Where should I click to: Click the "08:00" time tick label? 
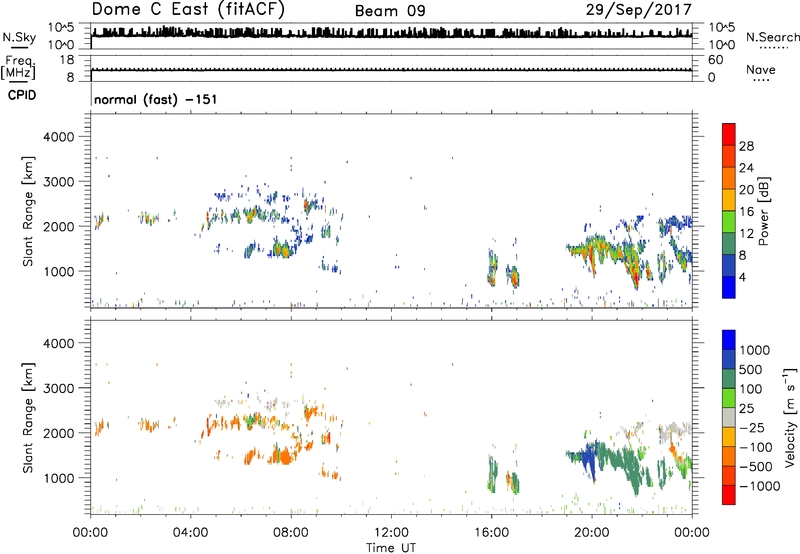pyautogui.click(x=291, y=533)
